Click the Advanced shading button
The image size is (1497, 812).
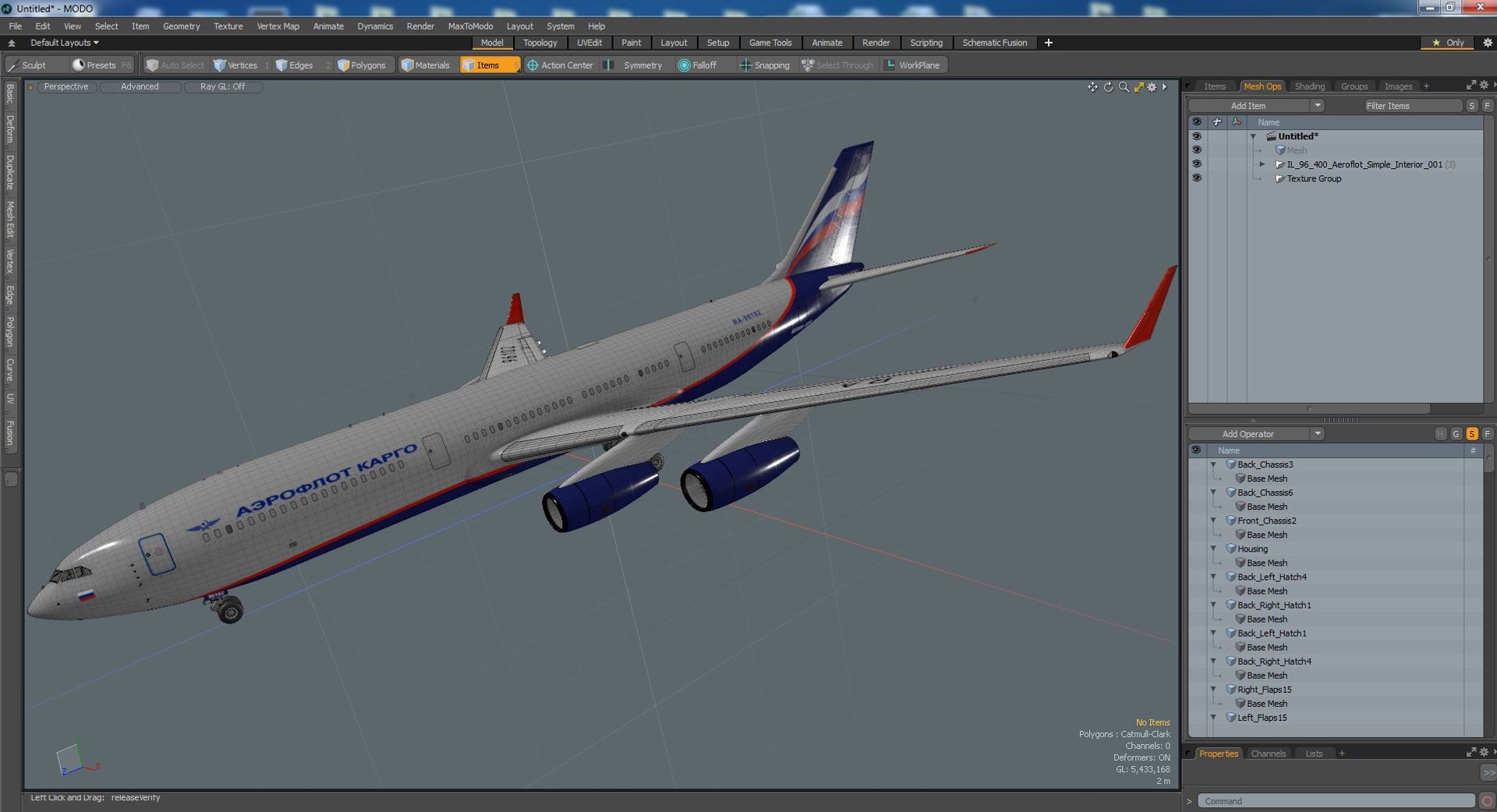tap(140, 87)
